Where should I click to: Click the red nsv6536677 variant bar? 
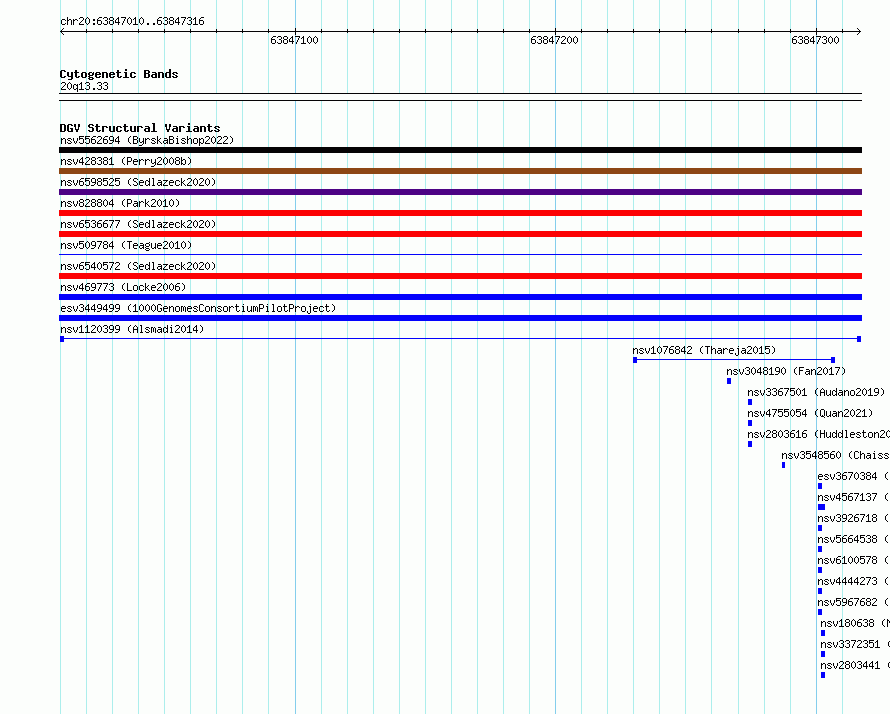pyautogui.click(x=460, y=234)
